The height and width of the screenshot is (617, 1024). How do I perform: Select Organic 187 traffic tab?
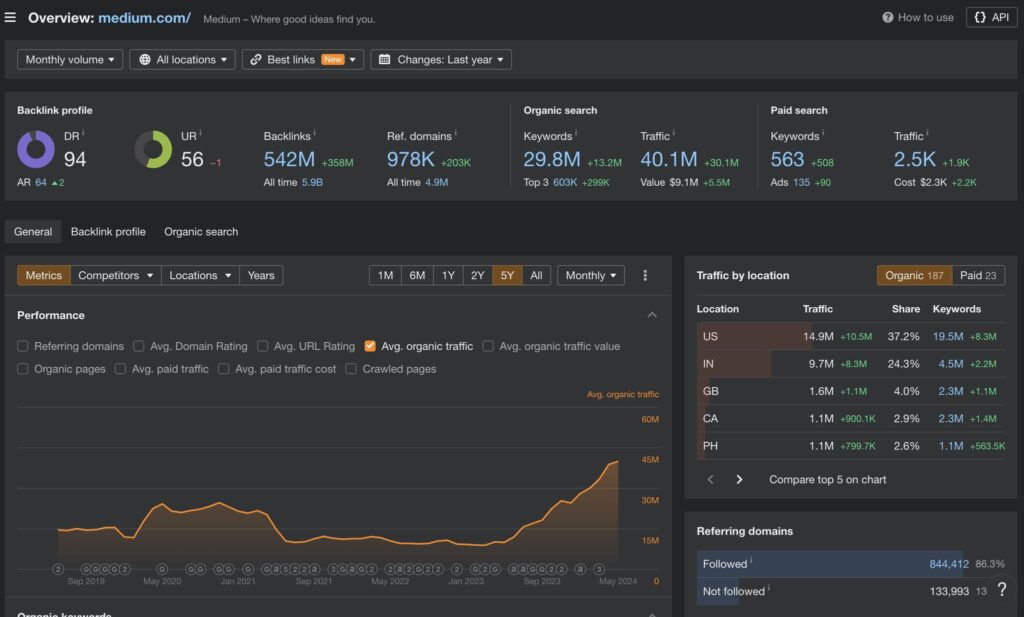point(914,276)
